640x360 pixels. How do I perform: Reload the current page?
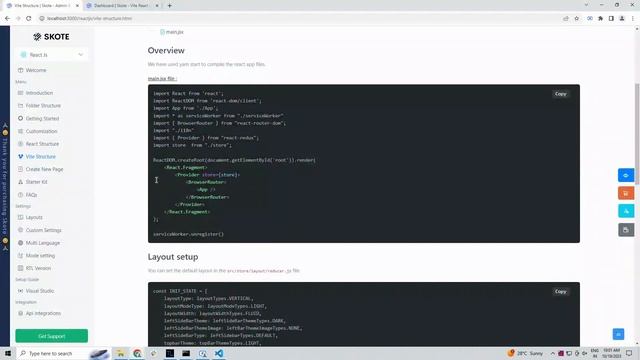[x=29, y=18]
